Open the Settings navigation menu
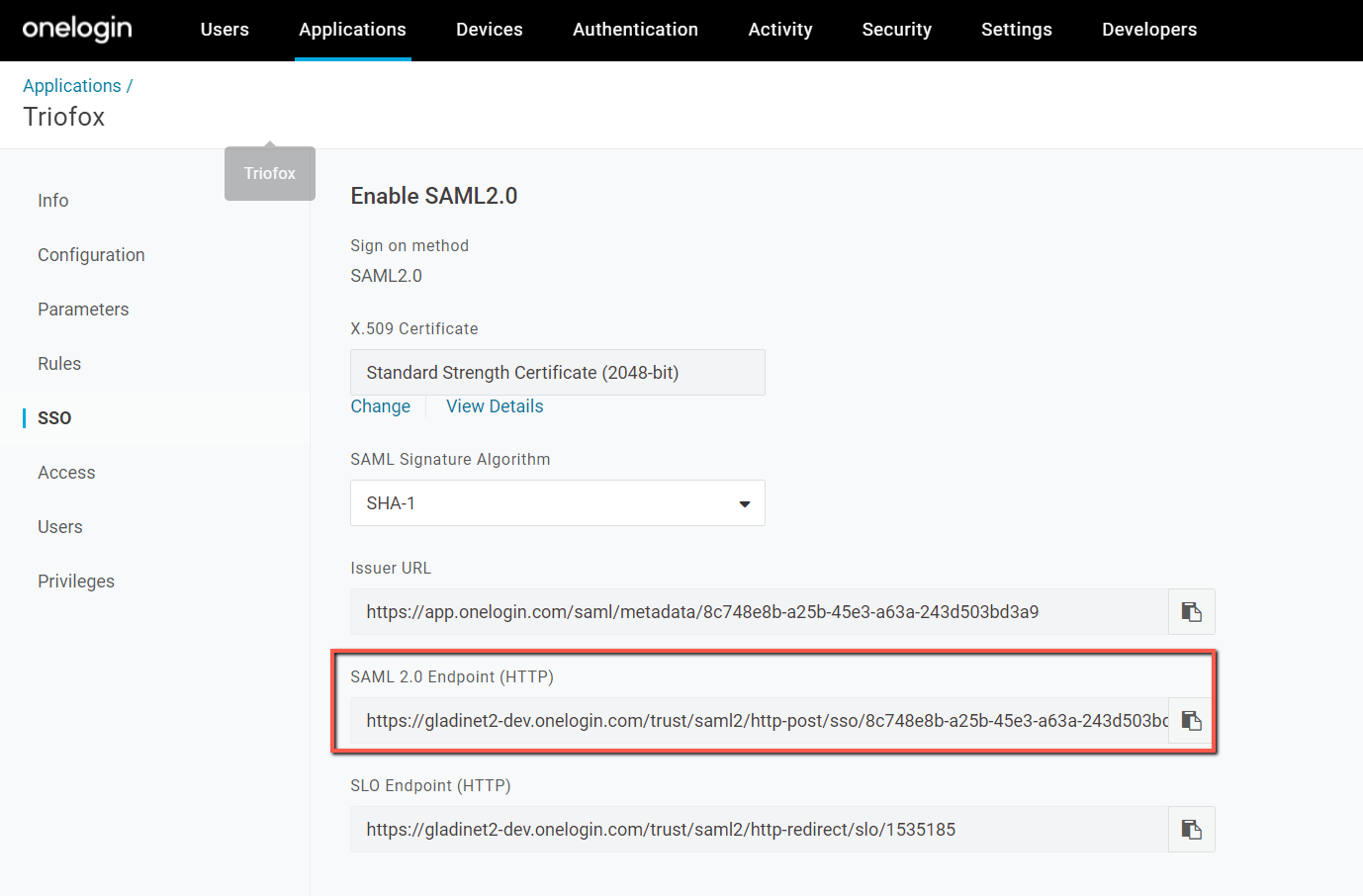 pyautogui.click(x=1017, y=30)
